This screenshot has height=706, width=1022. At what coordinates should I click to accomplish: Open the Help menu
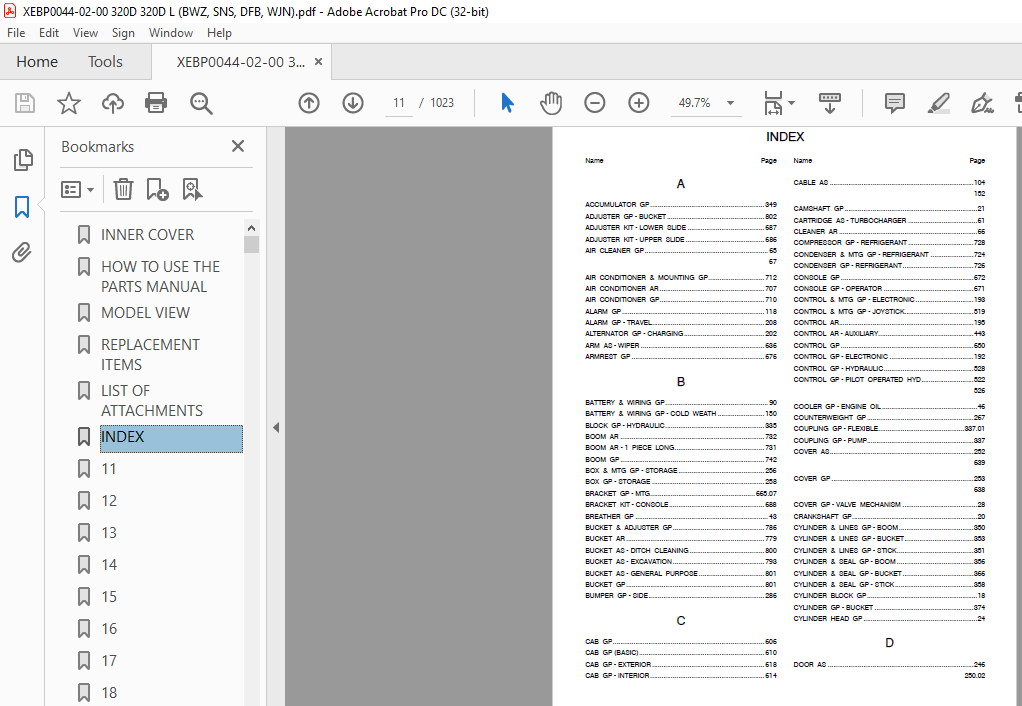[219, 33]
